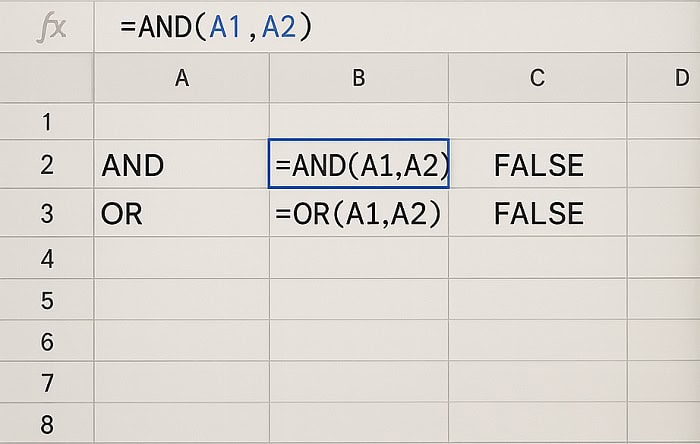
Task: Select row 3 header
Action: click(x=46, y=213)
